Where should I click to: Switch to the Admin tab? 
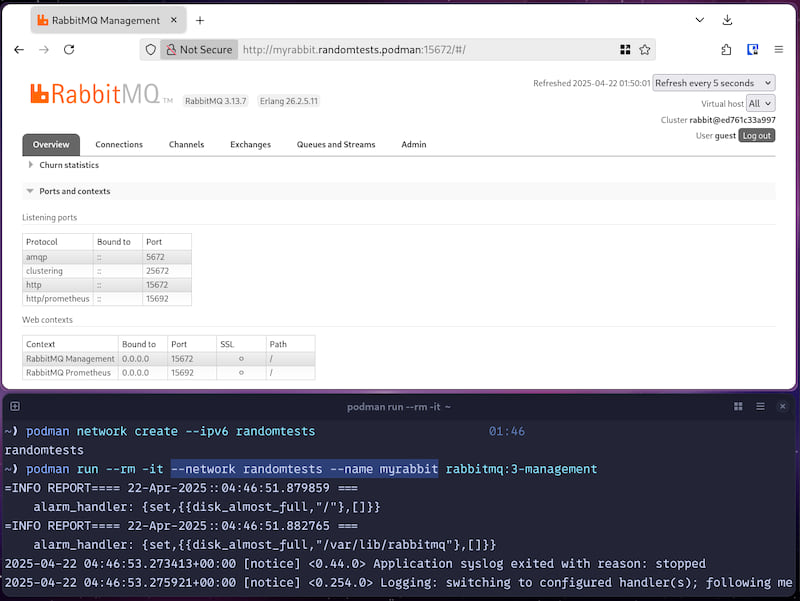click(414, 144)
